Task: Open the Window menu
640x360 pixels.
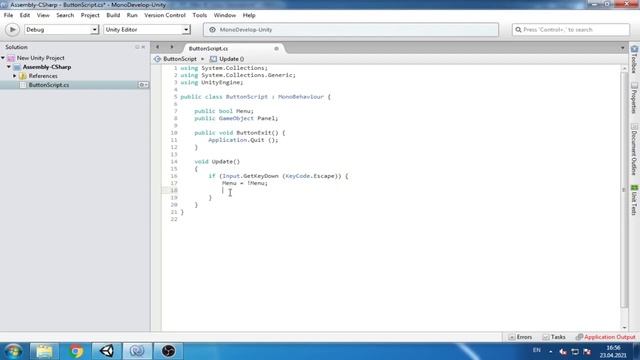Action: click(224, 15)
